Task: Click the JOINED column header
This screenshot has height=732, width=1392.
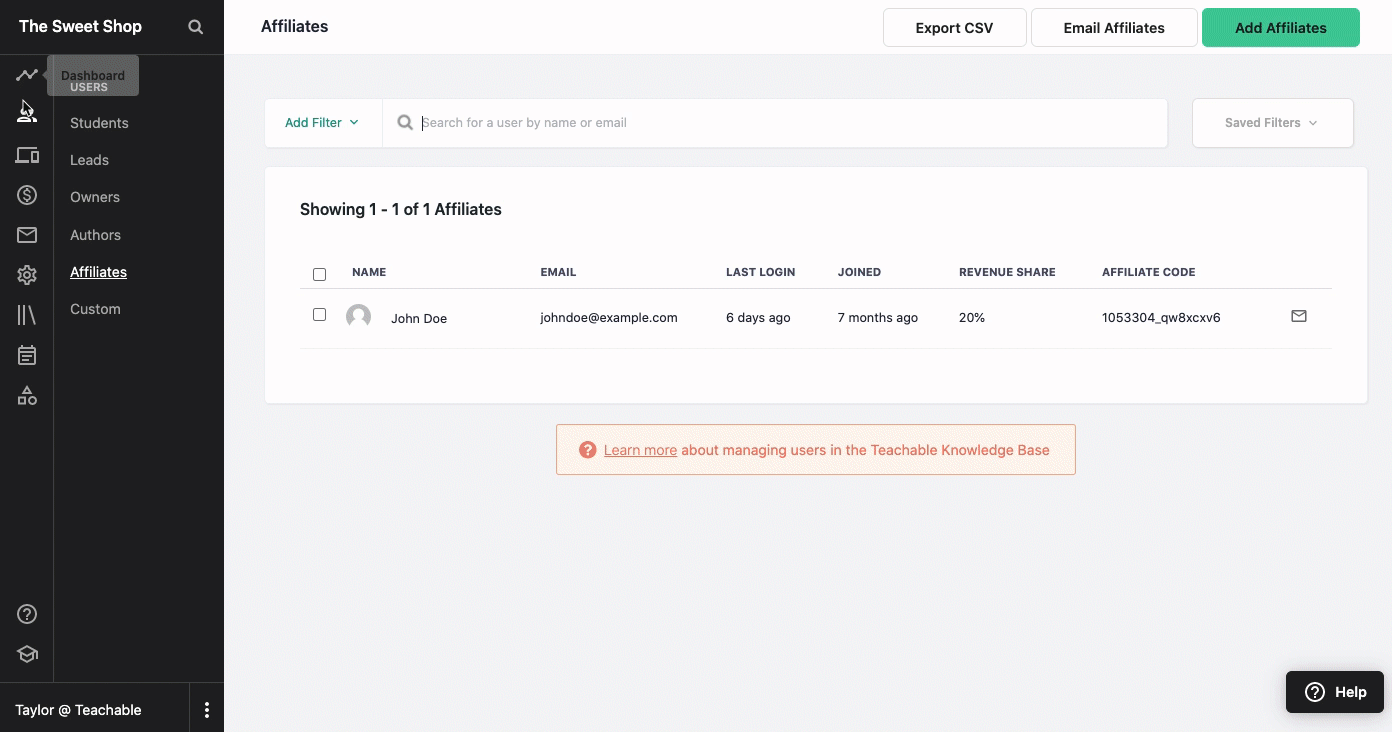Action: coord(860,272)
